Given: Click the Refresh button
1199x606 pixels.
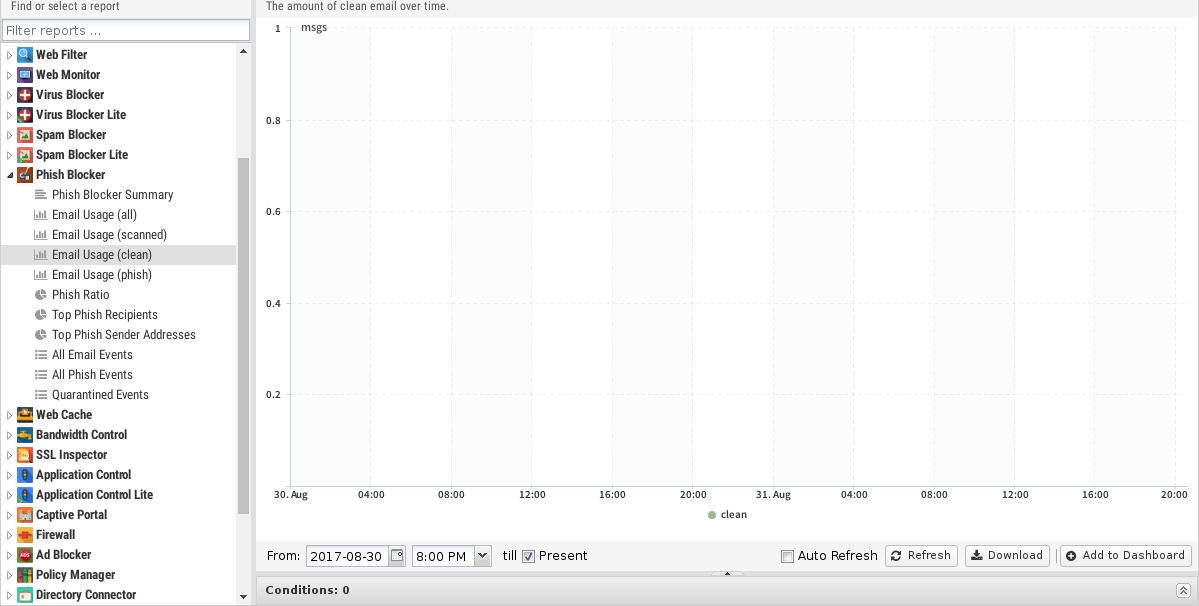Looking at the screenshot, I should coord(921,556).
